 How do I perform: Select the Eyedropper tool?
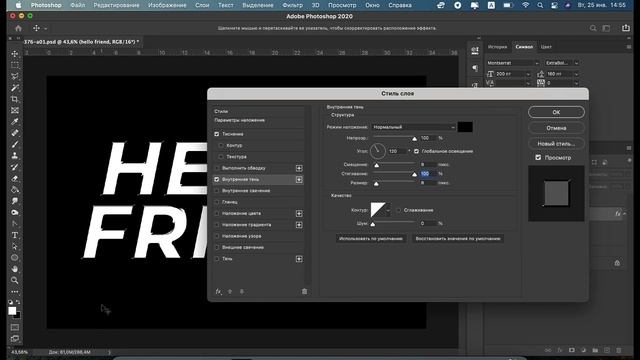click(x=15, y=122)
